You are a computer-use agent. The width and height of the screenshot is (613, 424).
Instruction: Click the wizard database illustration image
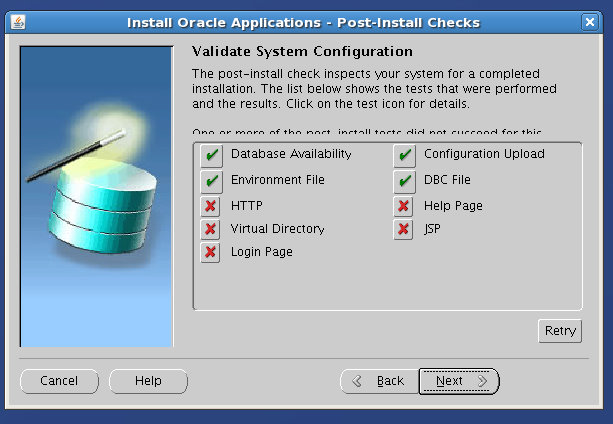(96, 196)
